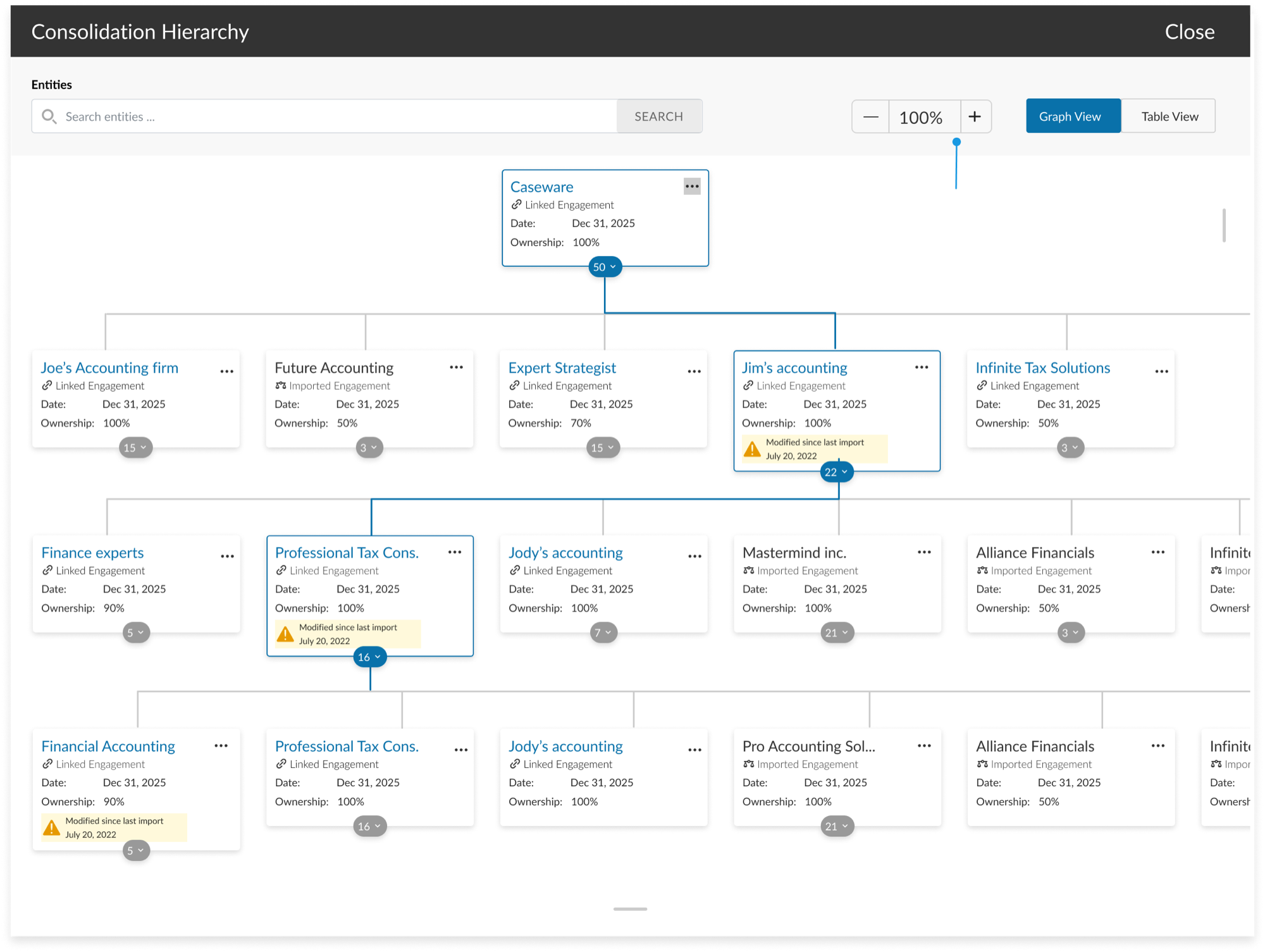Screen dimensions: 1265x952
Task: Select the Mastermind inc. card title
Action: point(794,552)
